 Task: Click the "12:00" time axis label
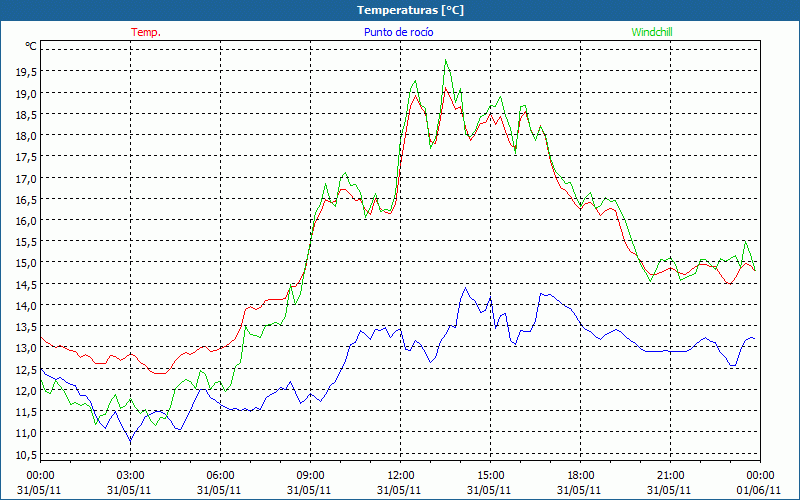tap(401, 476)
